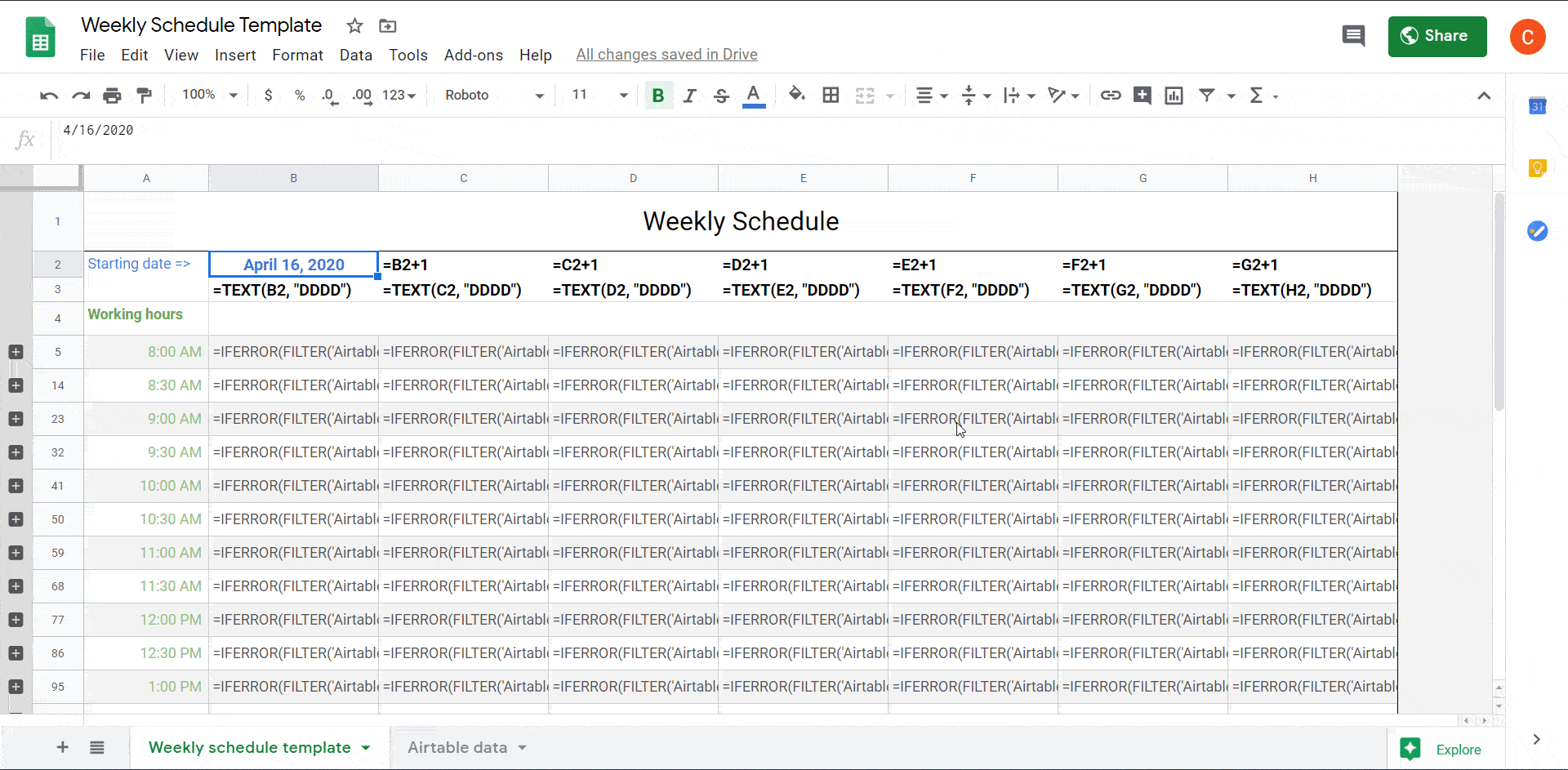Open the Google account avatar

coord(1527,37)
